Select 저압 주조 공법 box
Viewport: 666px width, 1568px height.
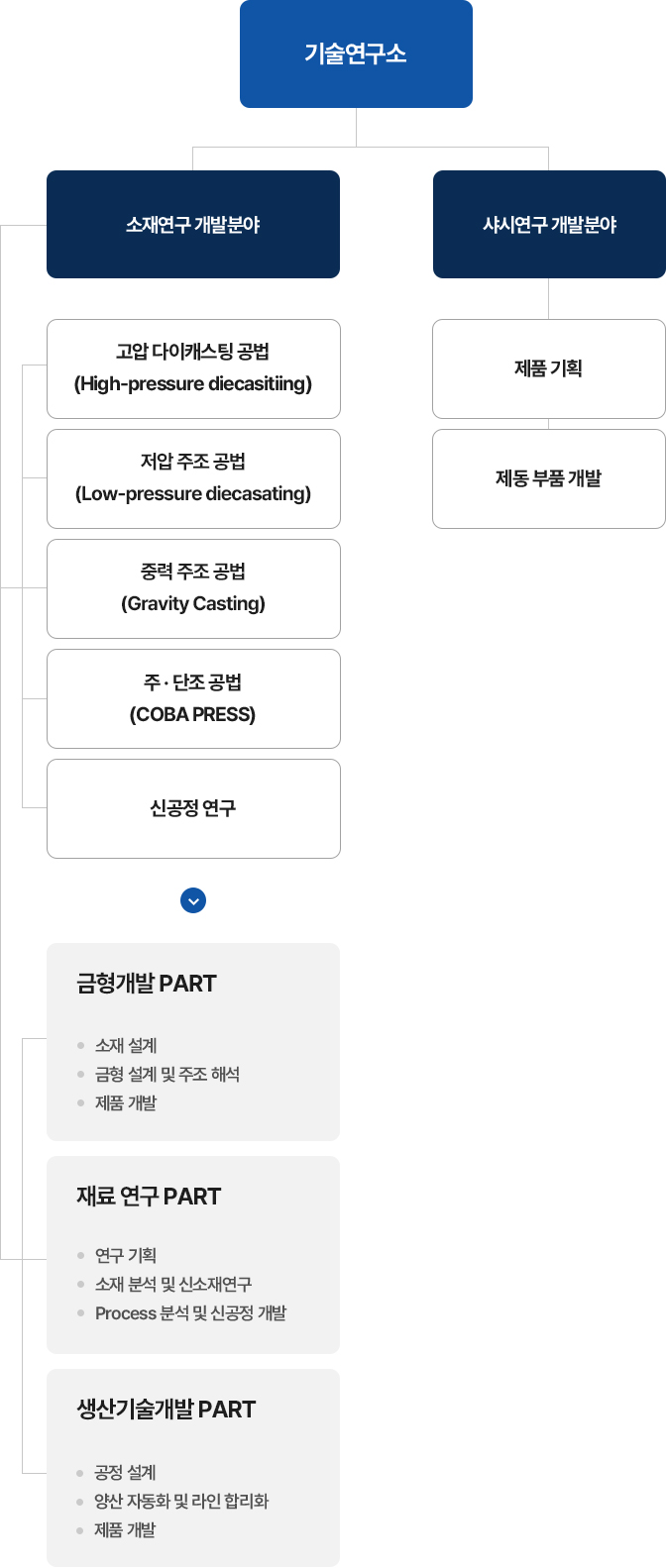[193, 478]
